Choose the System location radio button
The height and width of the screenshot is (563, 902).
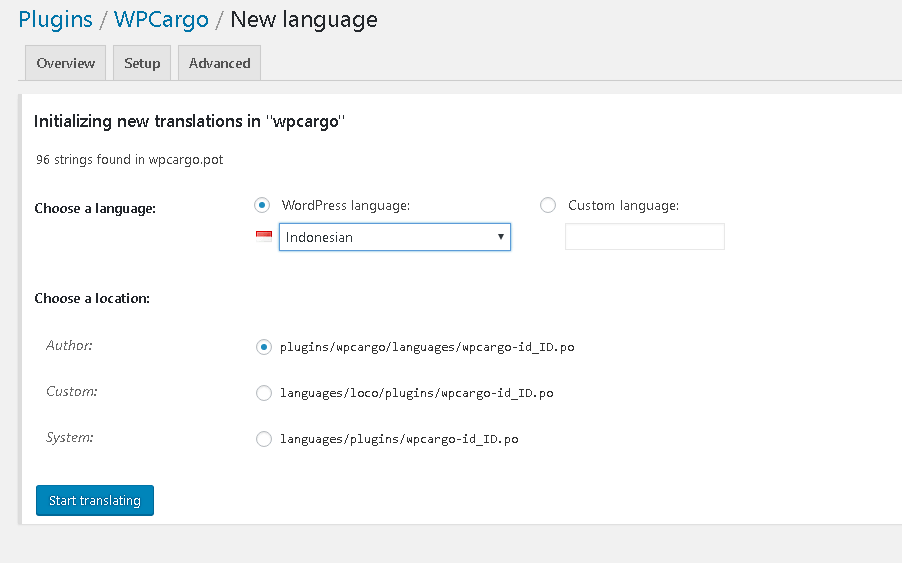click(x=264, y=439)
